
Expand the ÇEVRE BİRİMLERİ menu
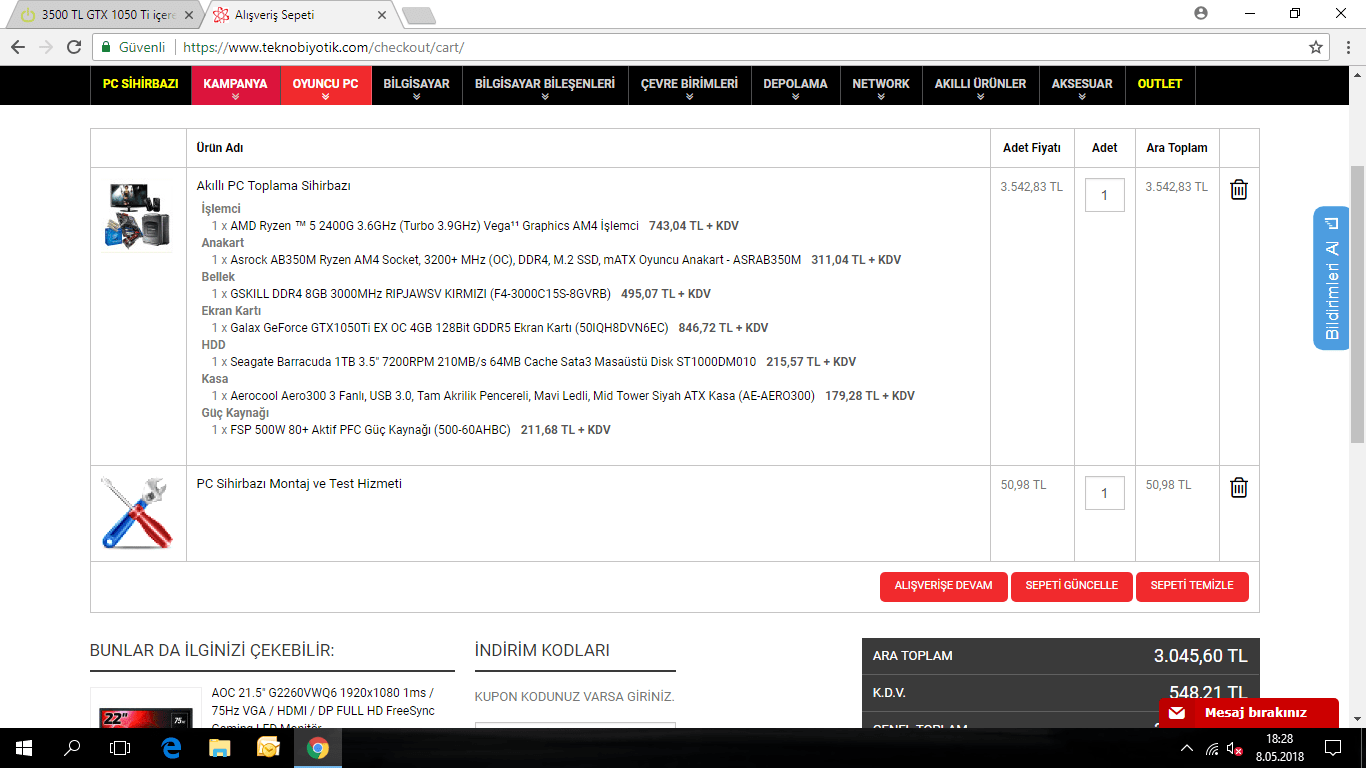tap(689, 86)
